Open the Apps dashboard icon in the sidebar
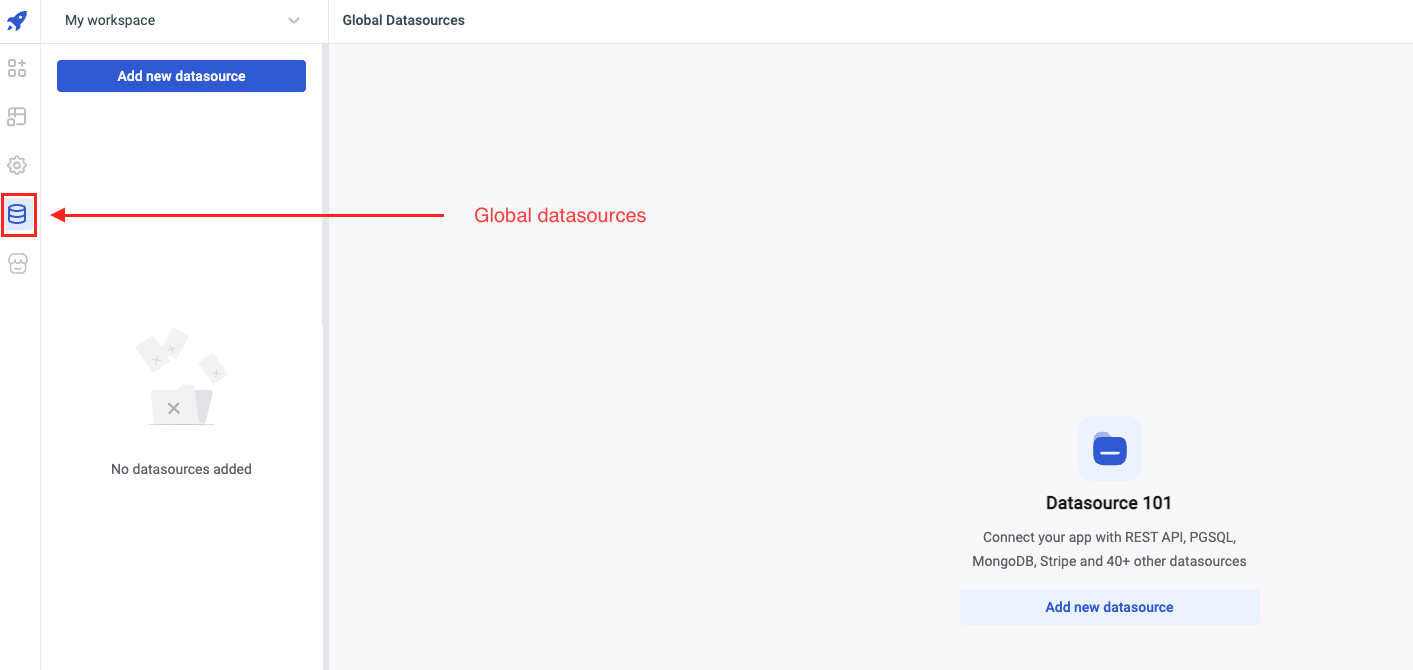Image resolution: width=1413 pixels, height=670 pixels. coord(17,68)
